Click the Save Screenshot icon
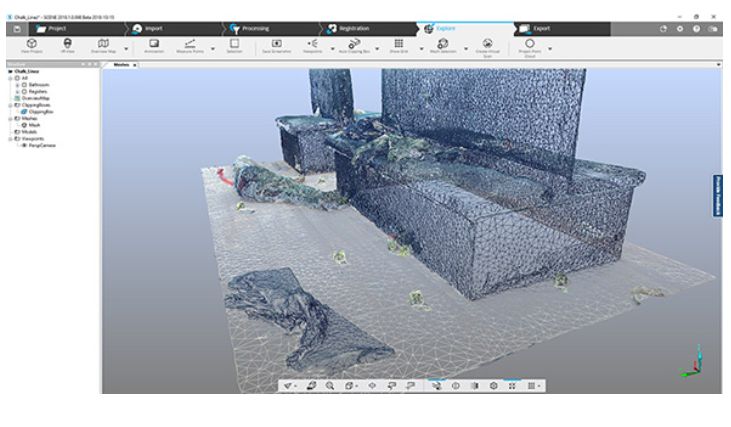 tap(276, 43)
